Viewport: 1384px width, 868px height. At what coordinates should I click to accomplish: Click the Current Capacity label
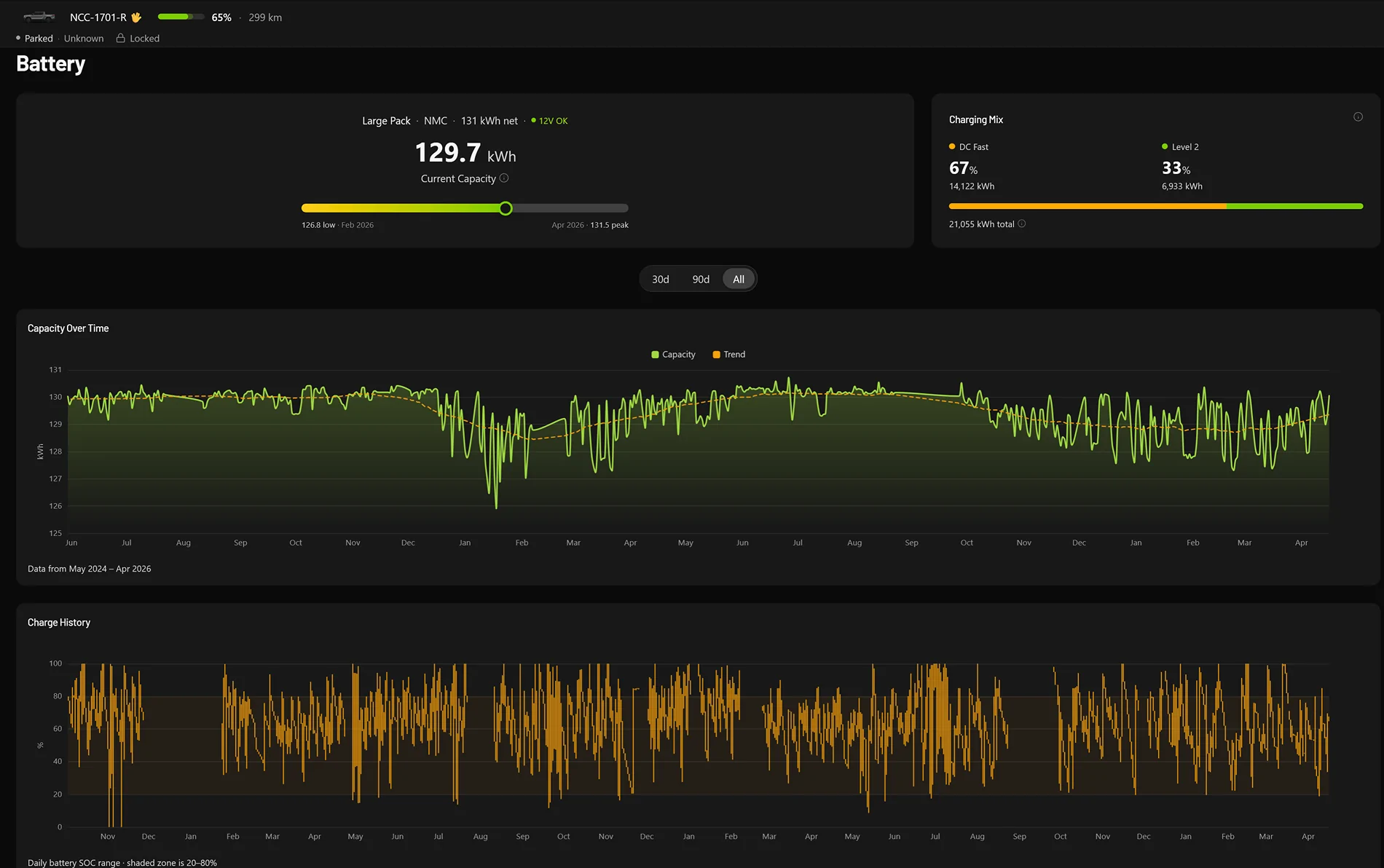[458, 178]
